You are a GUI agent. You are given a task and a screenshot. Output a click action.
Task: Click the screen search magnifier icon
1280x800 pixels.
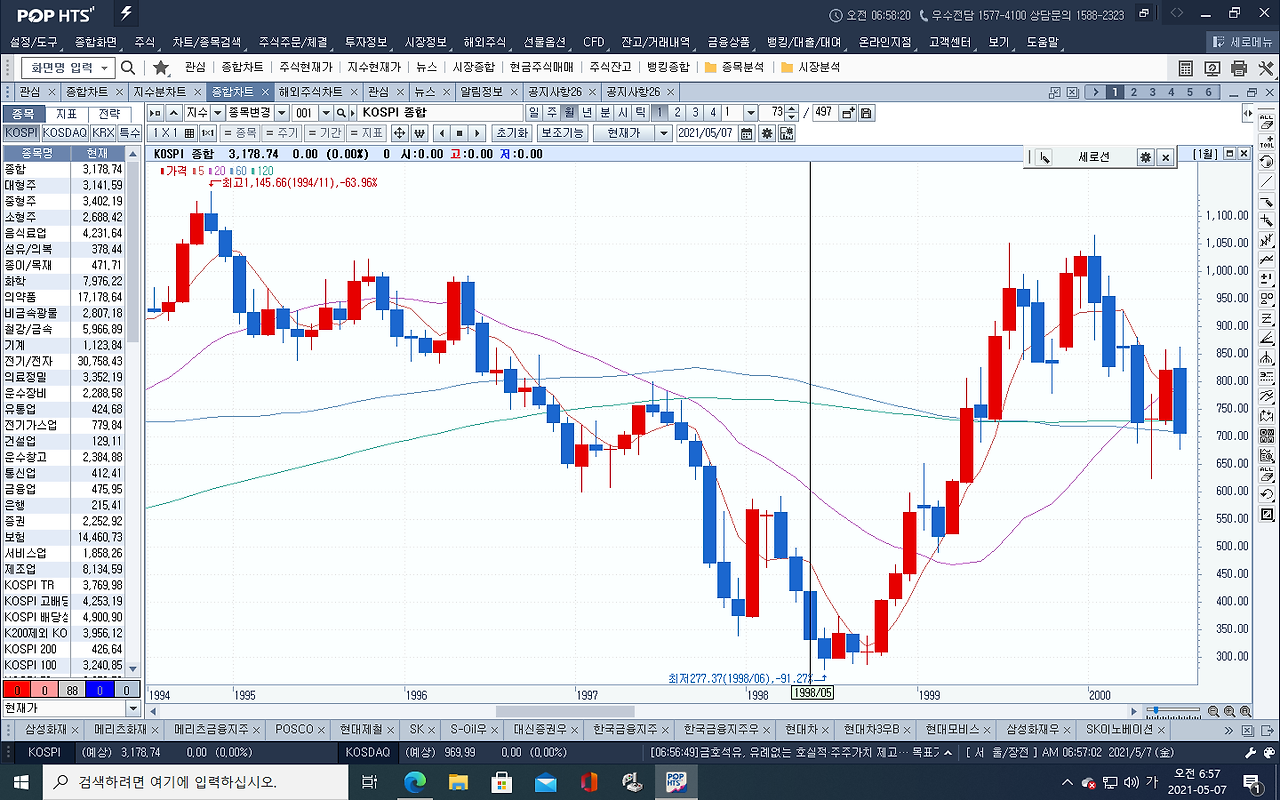tap(128, 67)
